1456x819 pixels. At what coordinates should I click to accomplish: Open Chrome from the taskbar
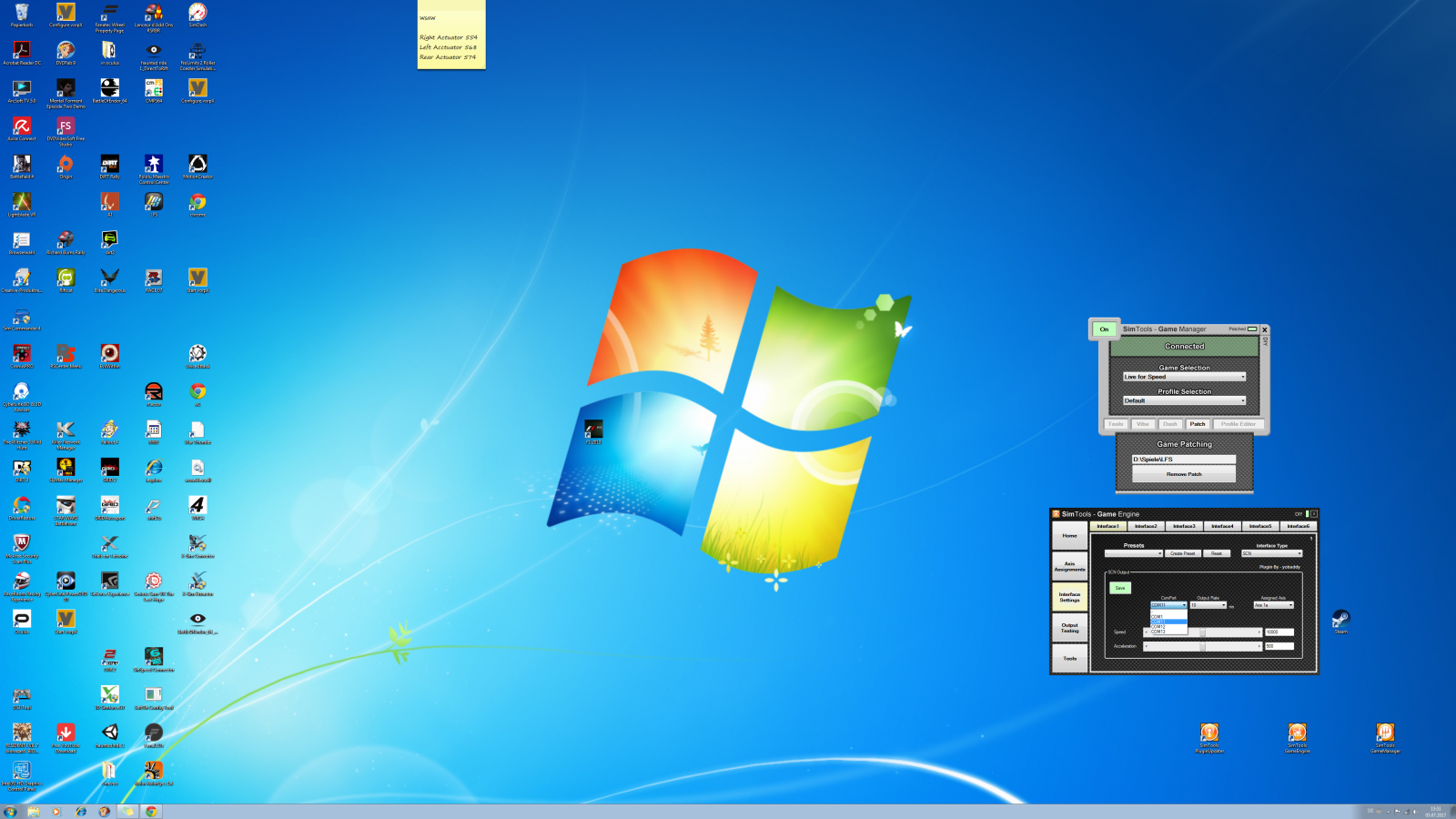tap(151, 812)
